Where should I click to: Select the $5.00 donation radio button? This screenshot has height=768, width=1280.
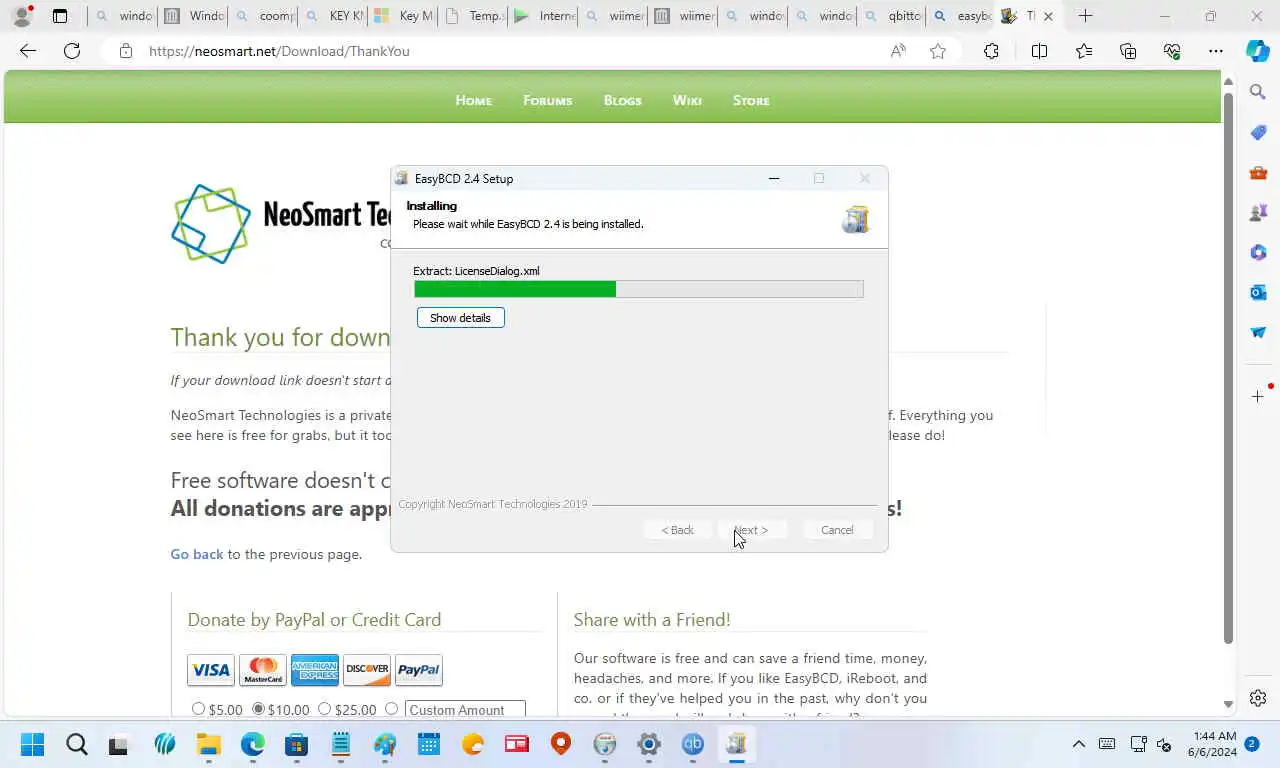[198, 709]
